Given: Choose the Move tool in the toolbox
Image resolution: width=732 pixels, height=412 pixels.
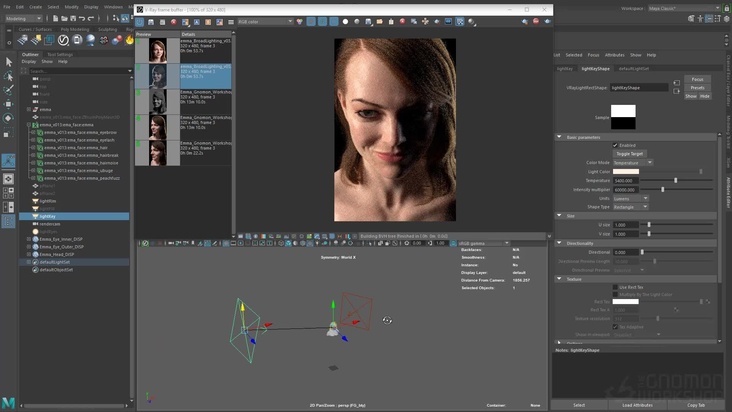Looking at the screenshot, I should tap(8, 104).
